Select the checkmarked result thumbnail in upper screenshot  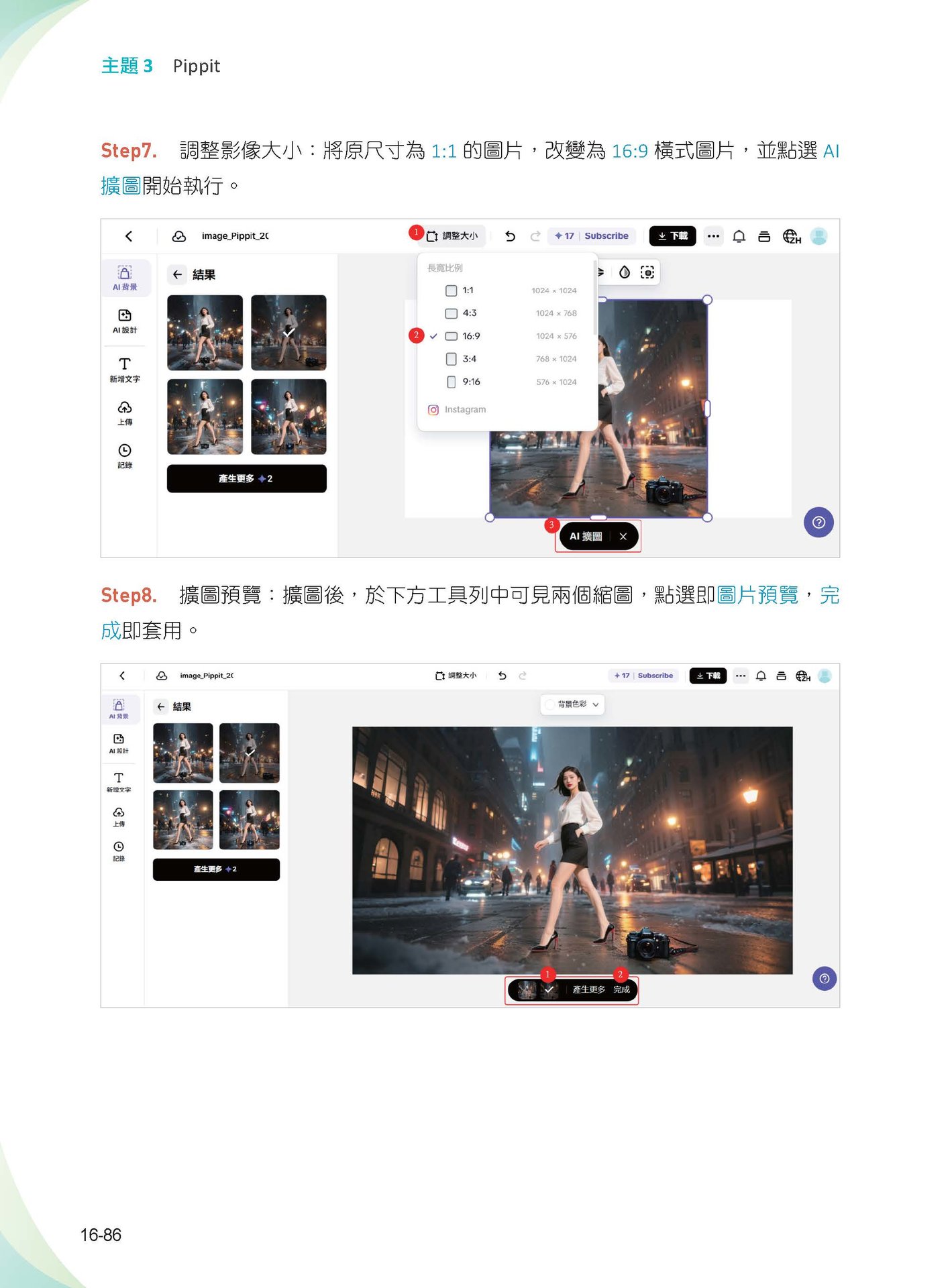coord(288,333)
